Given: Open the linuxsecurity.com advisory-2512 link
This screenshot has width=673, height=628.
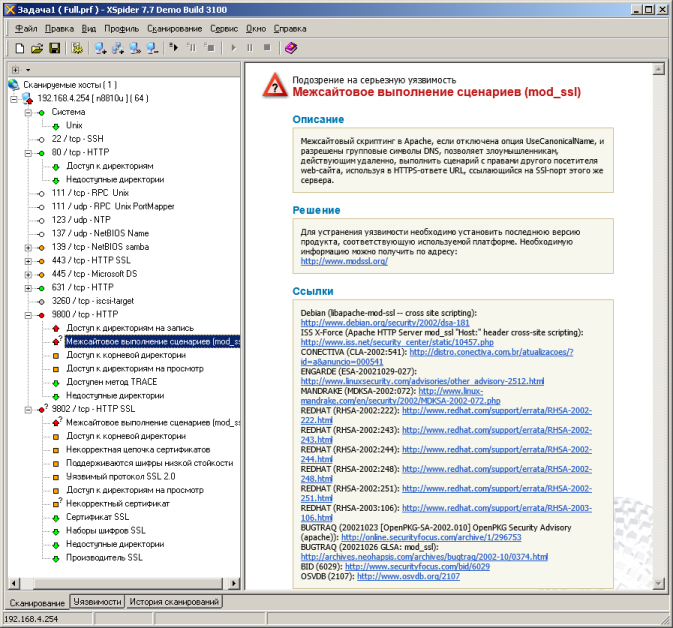Looking at the screenshot, I should [422, 381].
